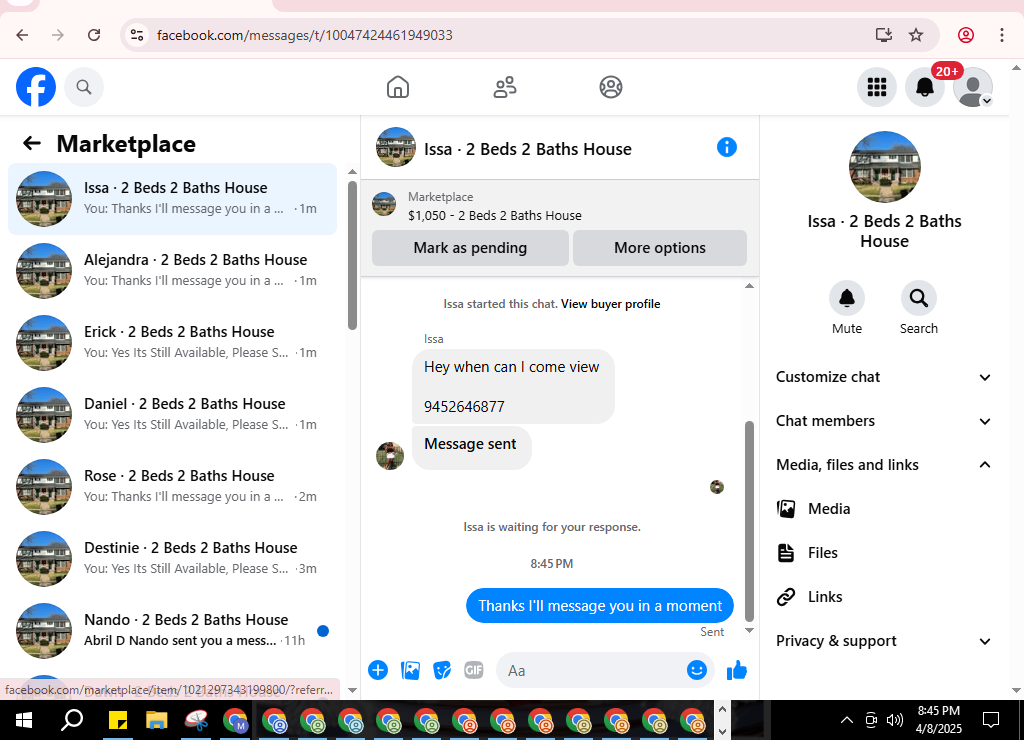Open conversation information blue info icon
The width and height of the screenshot is (1024, 740).
pos(726,148)
